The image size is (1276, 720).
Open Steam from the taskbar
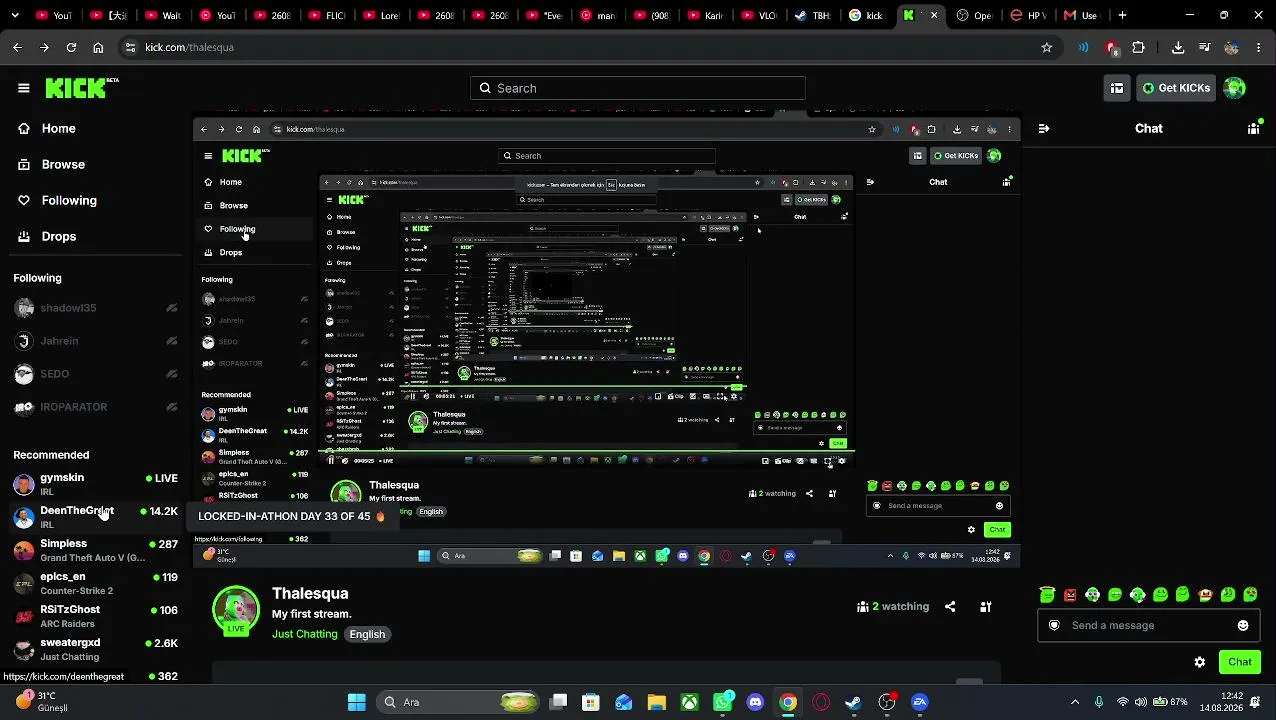853,702
